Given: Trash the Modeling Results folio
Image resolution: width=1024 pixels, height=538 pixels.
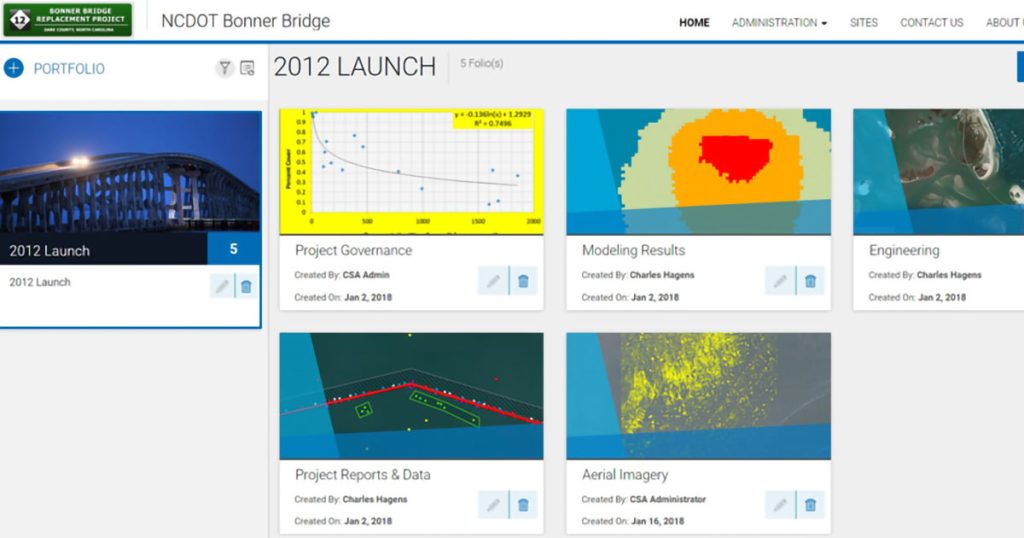Looking at the screenshot, I should [810, 282].
